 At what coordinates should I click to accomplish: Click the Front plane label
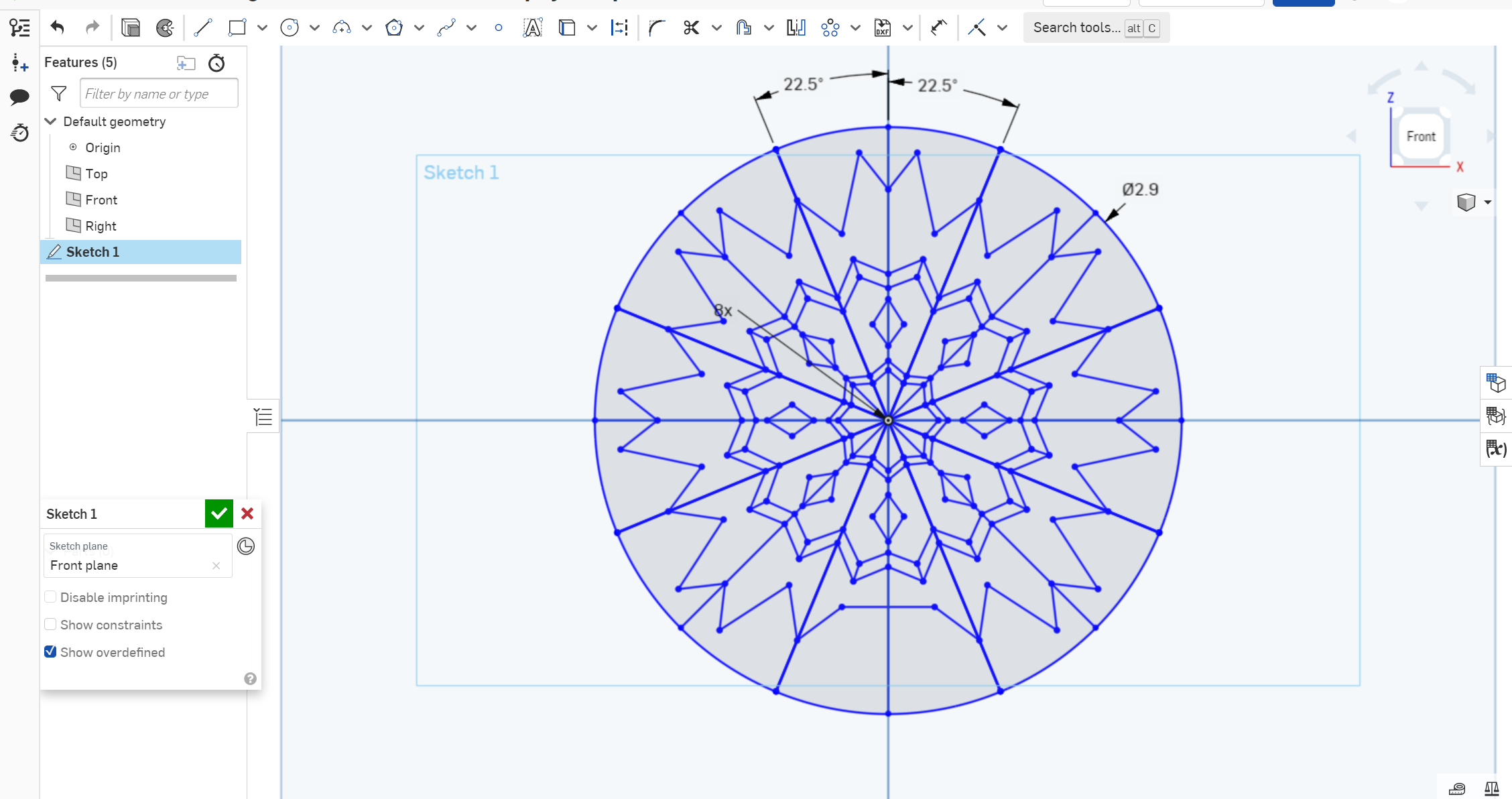[x=84, y=565]
